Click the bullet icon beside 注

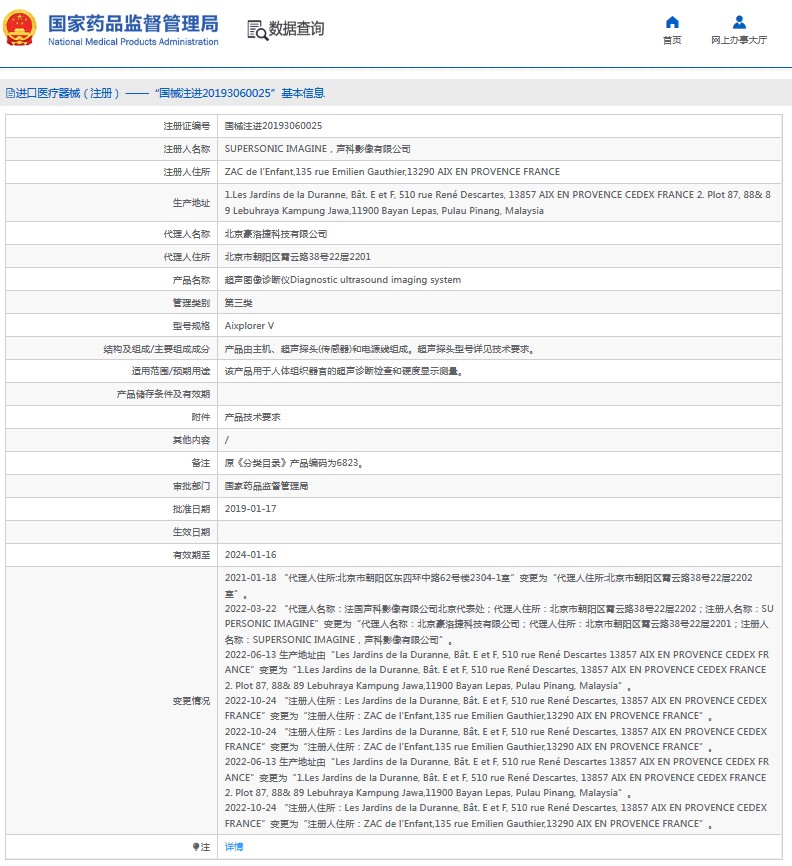pos(196,847)
